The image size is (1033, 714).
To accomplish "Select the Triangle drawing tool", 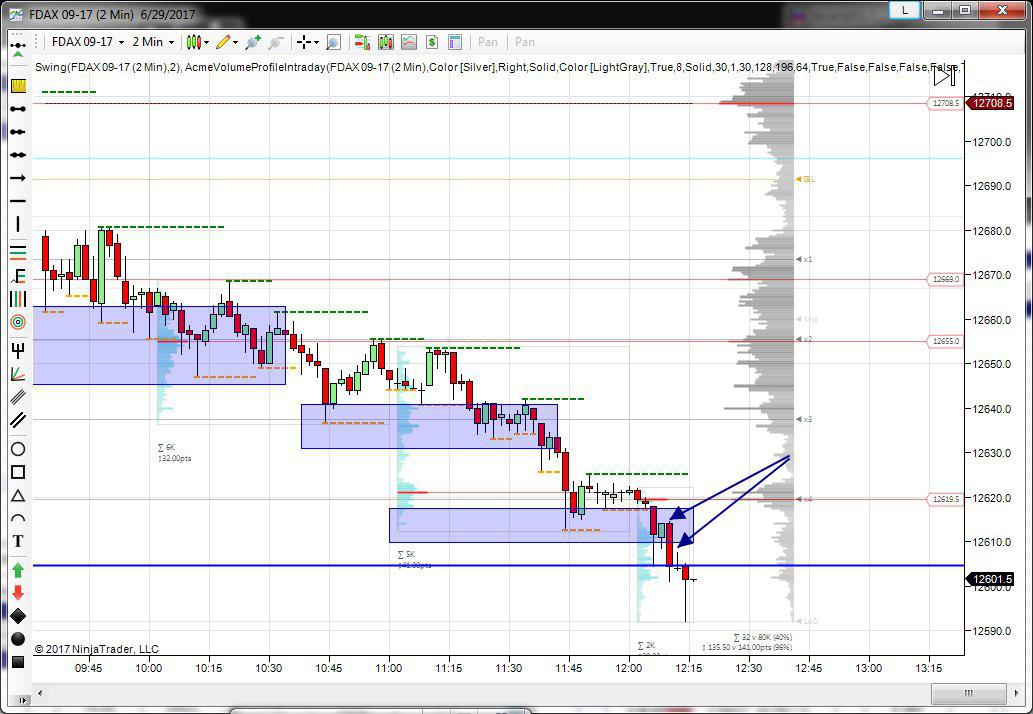I will 18,495.
